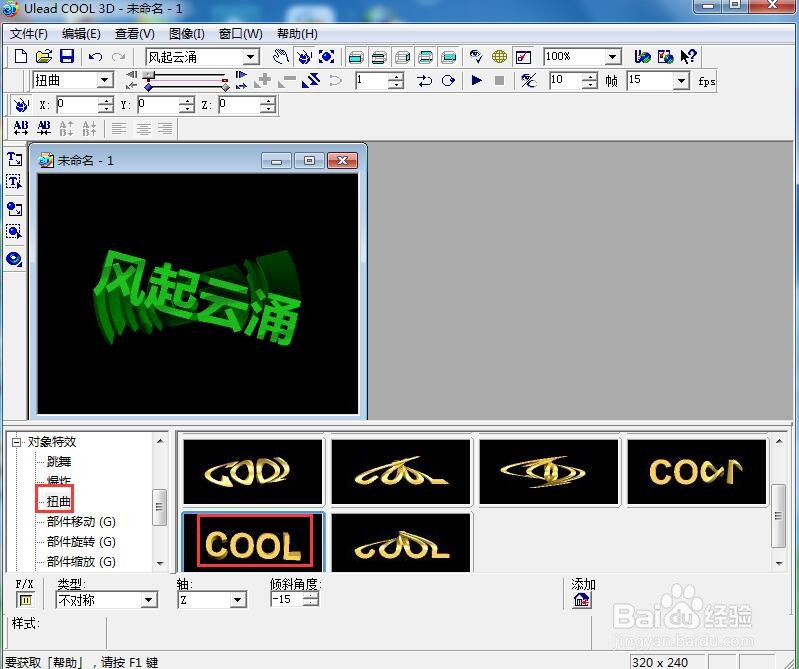The width and height of the screenshot is (799, 669).
Task: Open the 编辑(E) menu
Action: coord(81,34)
